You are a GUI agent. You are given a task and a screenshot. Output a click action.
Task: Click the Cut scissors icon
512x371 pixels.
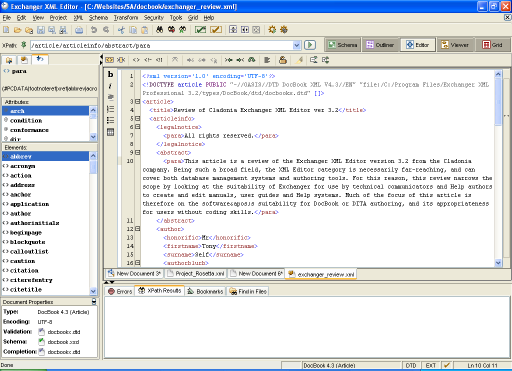pyautogui.click(x=121, y=30)
